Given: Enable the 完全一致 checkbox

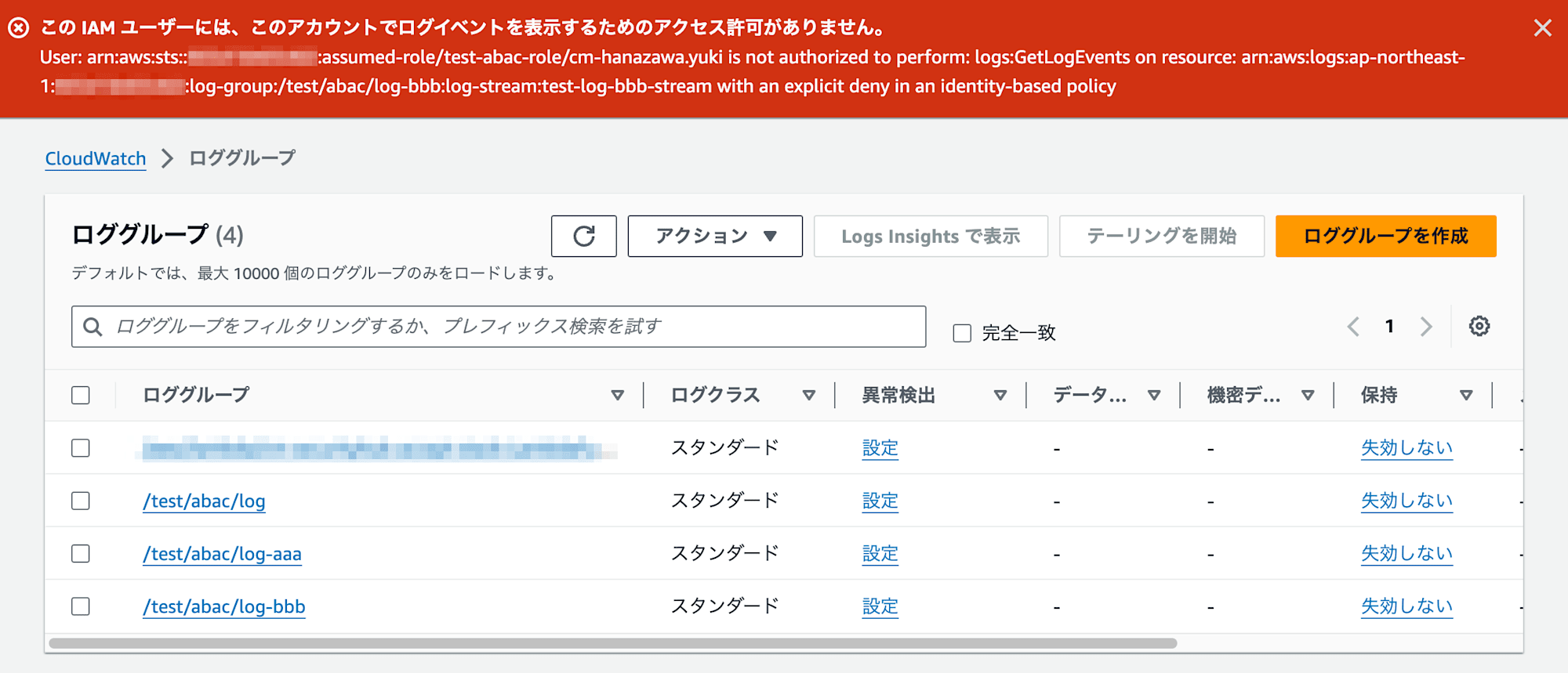Looking at the screenshot, I should point(962,333).
